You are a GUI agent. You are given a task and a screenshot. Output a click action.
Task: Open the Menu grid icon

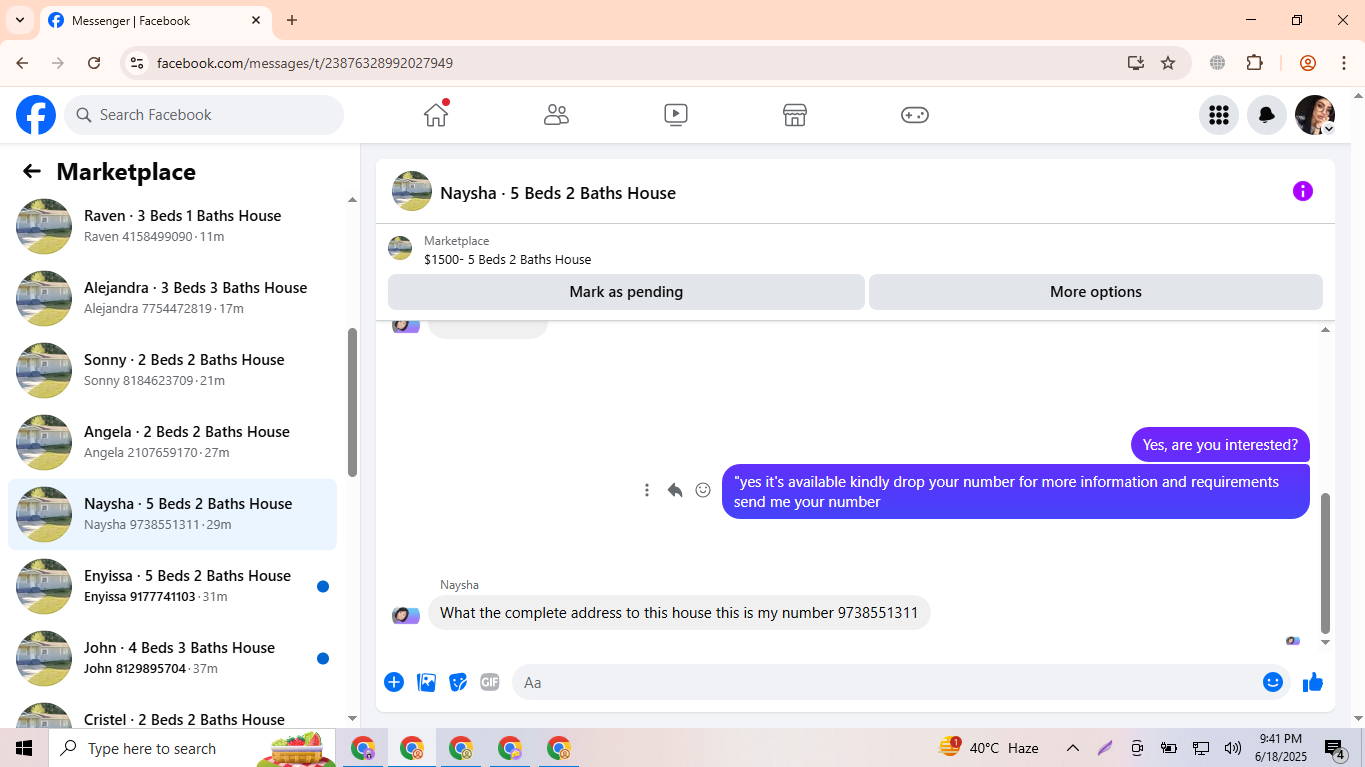(x=1218, y=115)
